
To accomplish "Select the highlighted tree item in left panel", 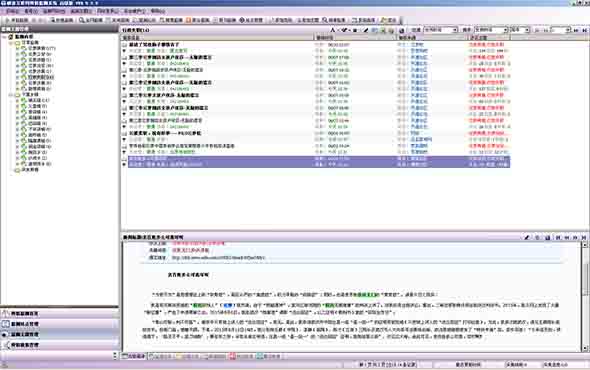I will tap(41, 77).
